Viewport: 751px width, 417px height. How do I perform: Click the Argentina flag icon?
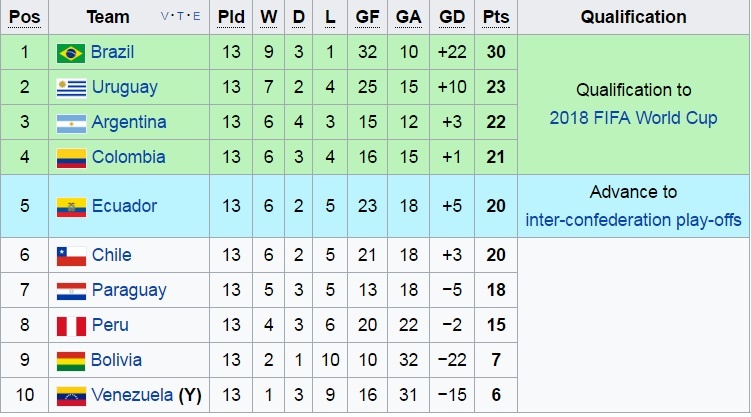coord(70,122)
